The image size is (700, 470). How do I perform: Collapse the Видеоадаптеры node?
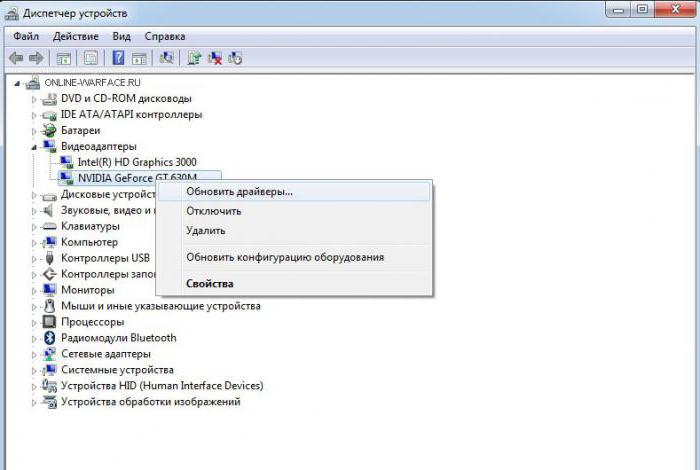34,147
